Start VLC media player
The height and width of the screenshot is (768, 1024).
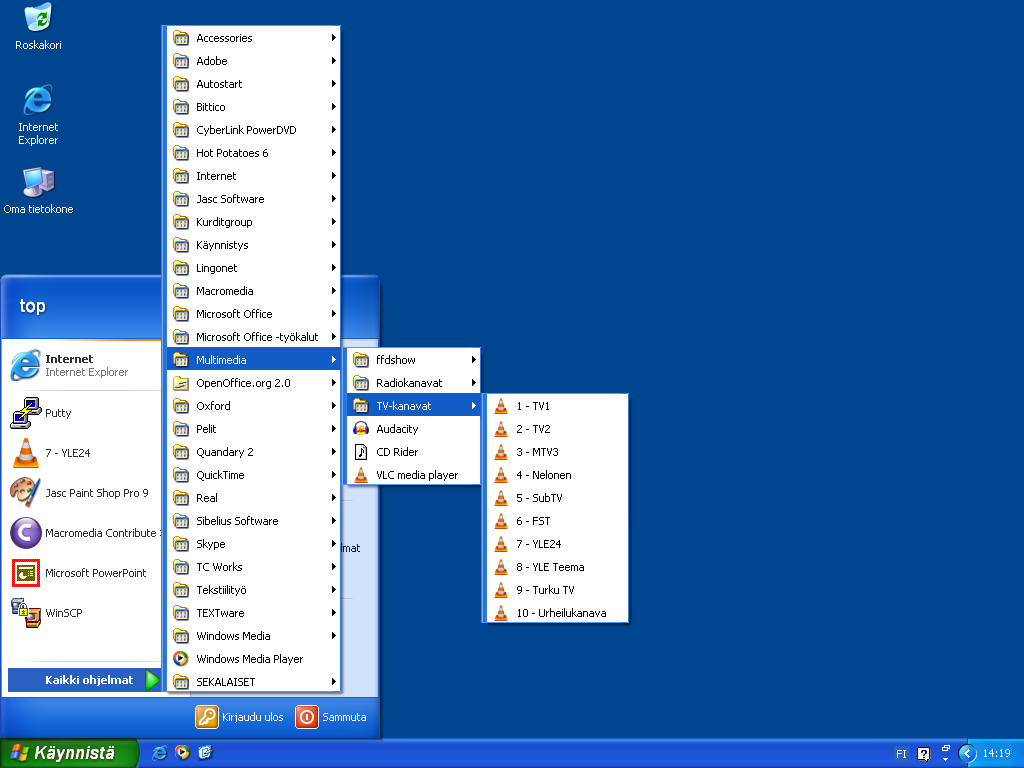(x=414, y=475)
